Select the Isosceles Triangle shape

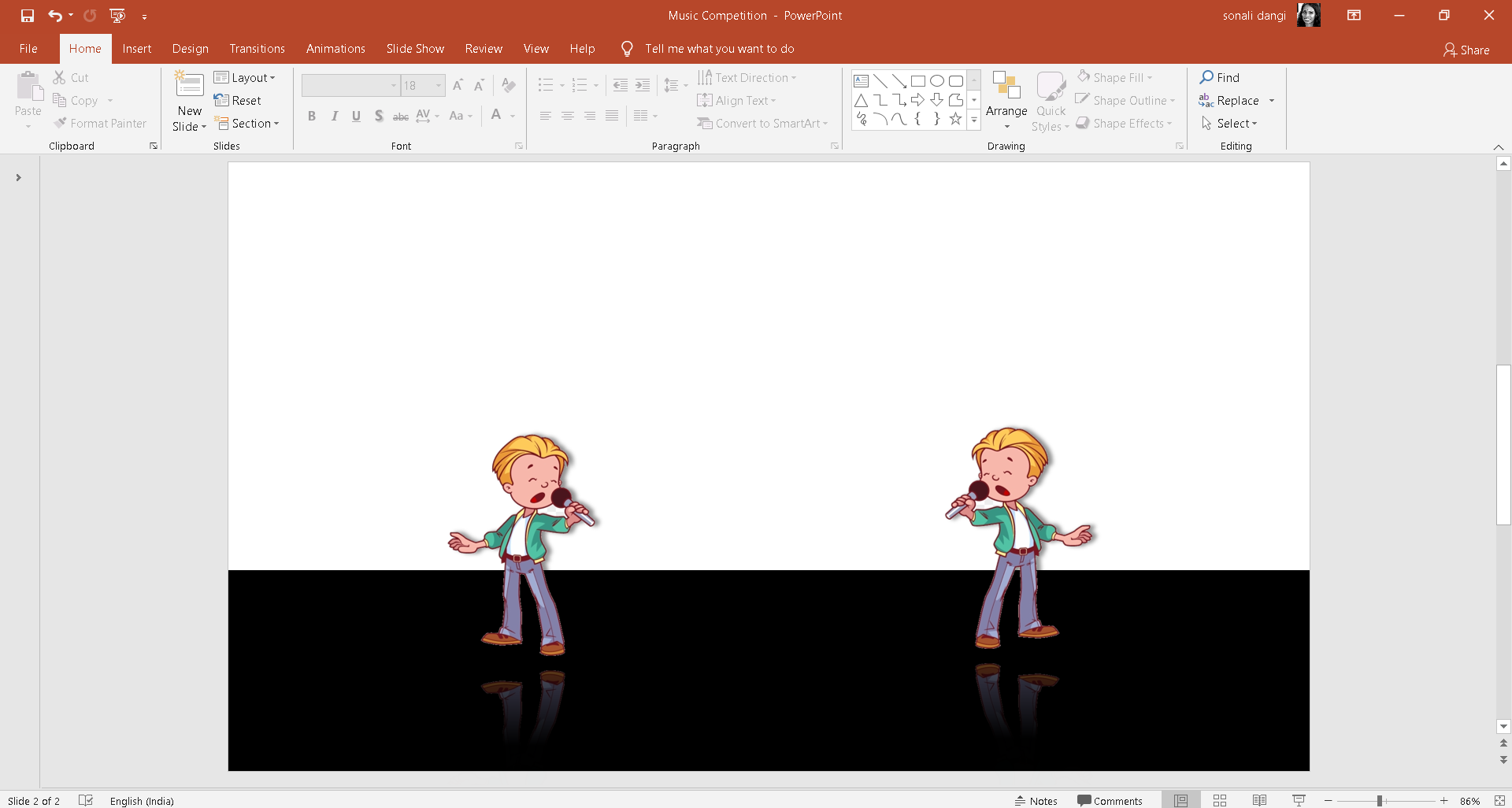click(861, 100)
